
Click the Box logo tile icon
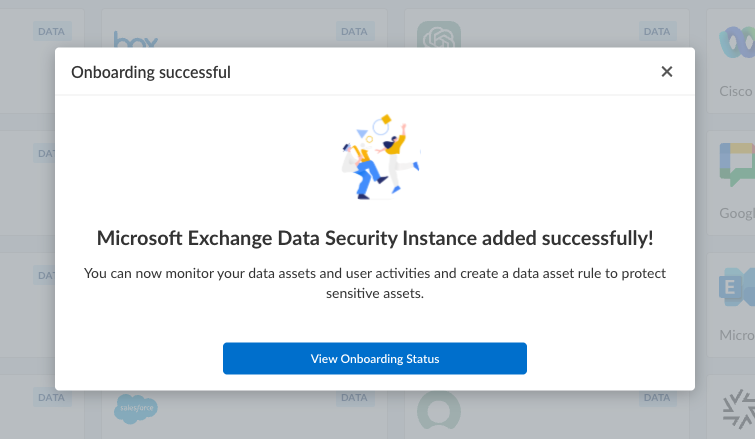point(136,39)
